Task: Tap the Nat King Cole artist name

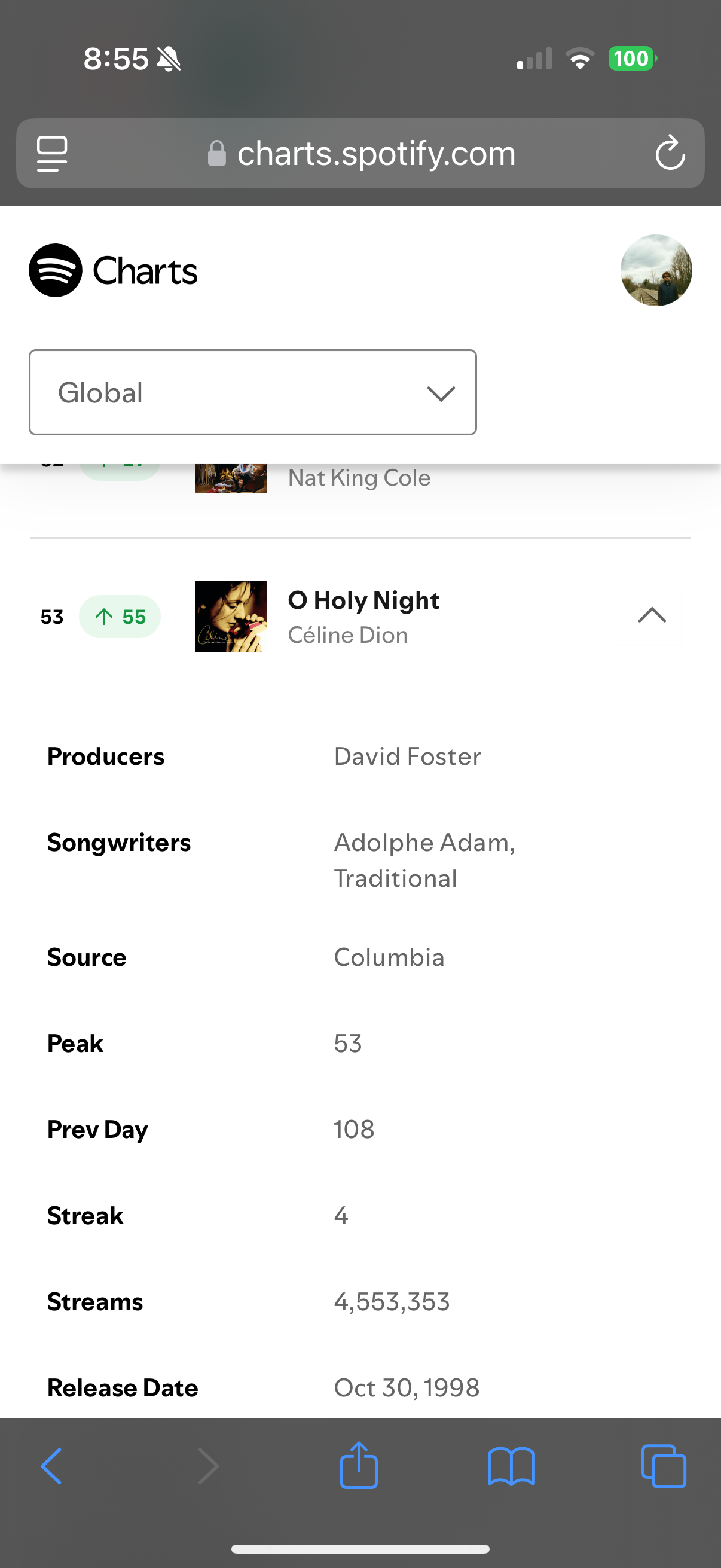Action: pyautogui.click(x=359, y=478)
